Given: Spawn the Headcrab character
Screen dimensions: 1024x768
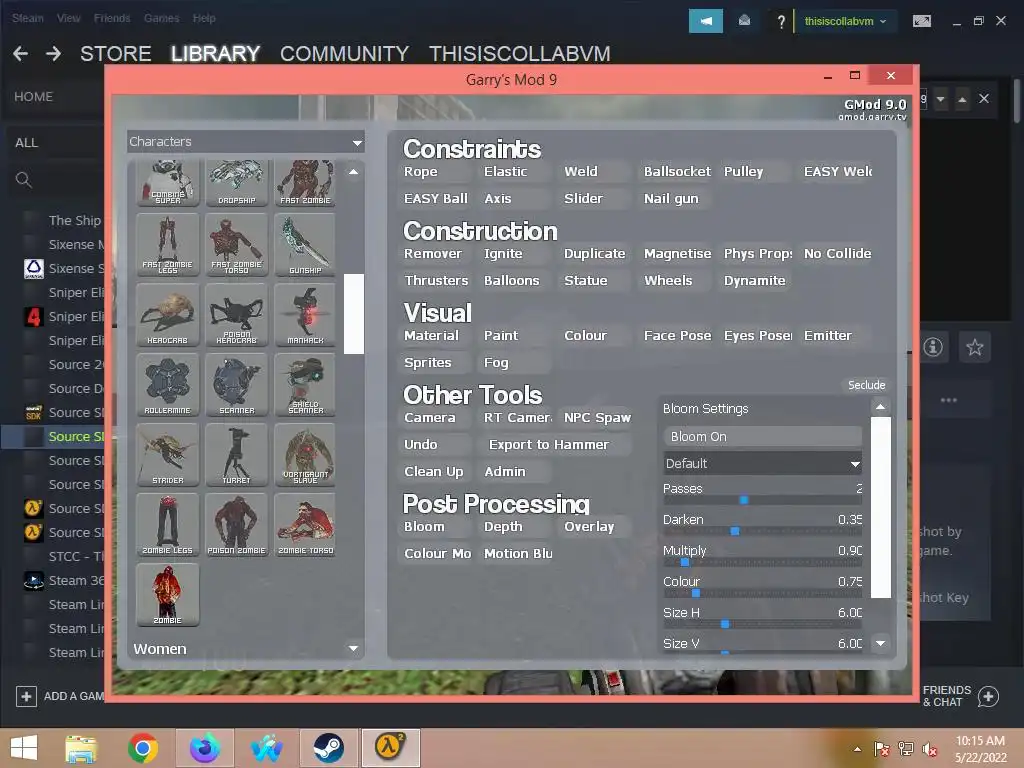Looking at the screenshot, I should point(168,315).
